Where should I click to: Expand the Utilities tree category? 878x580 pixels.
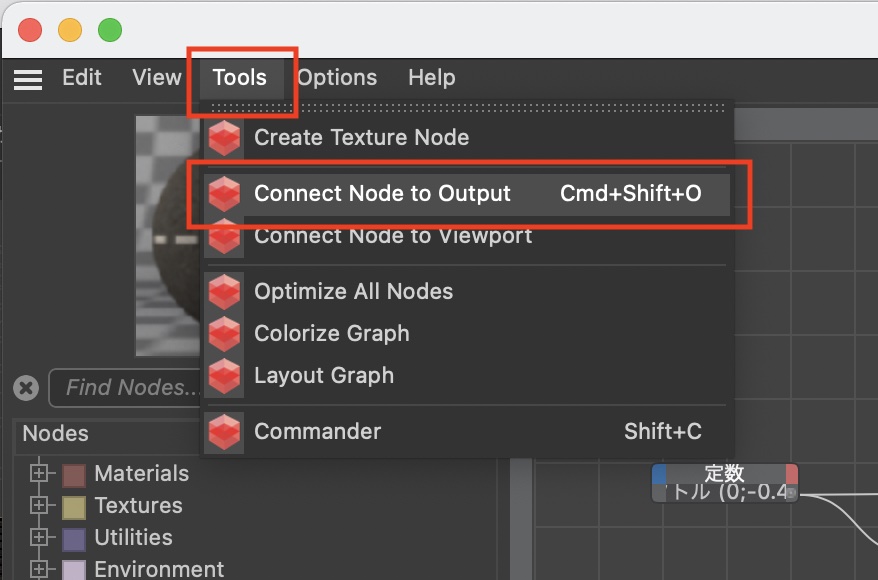40,538
